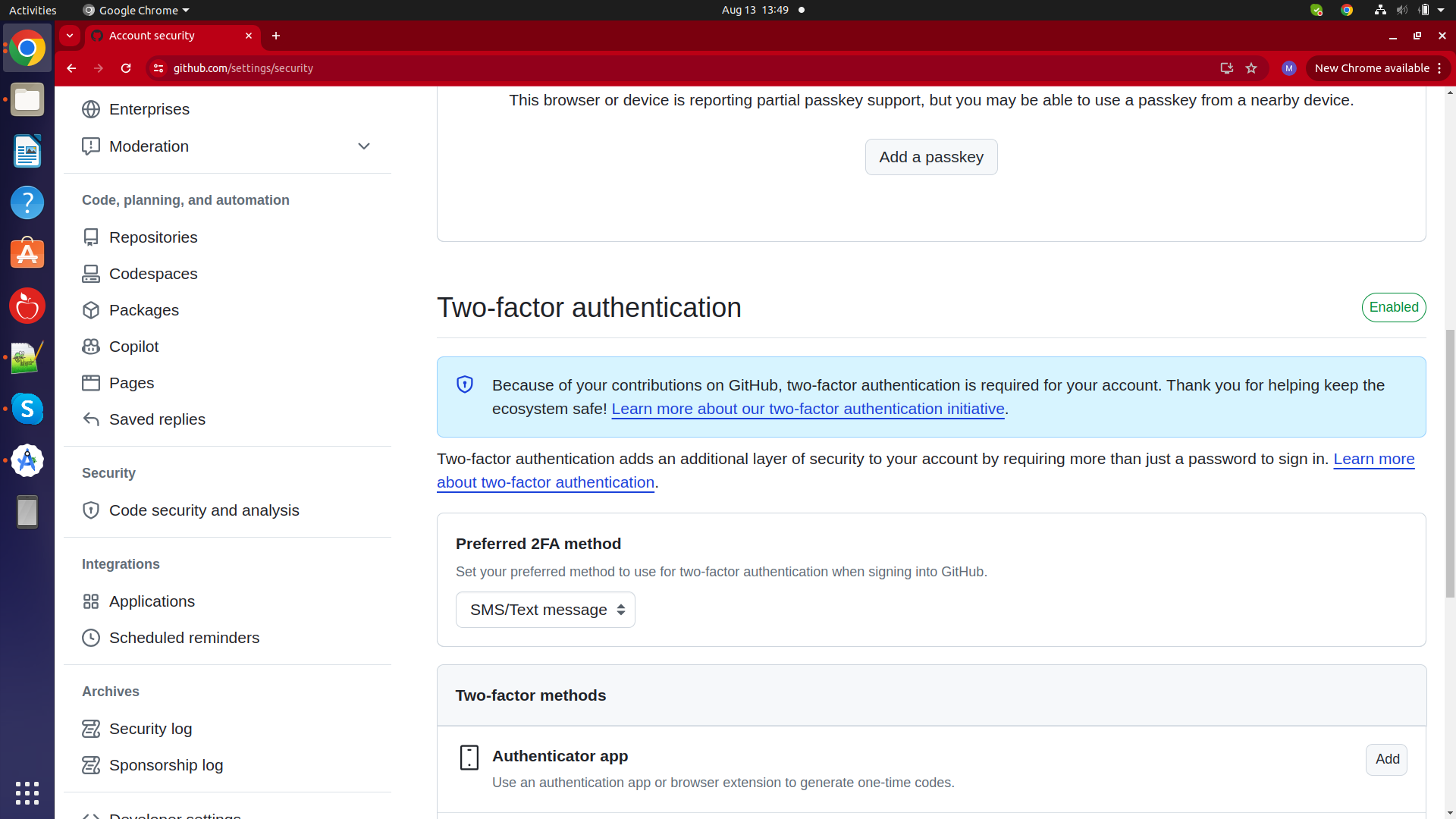Open Pages settings label
1456x819 pixels.
(x=132, y=383)
